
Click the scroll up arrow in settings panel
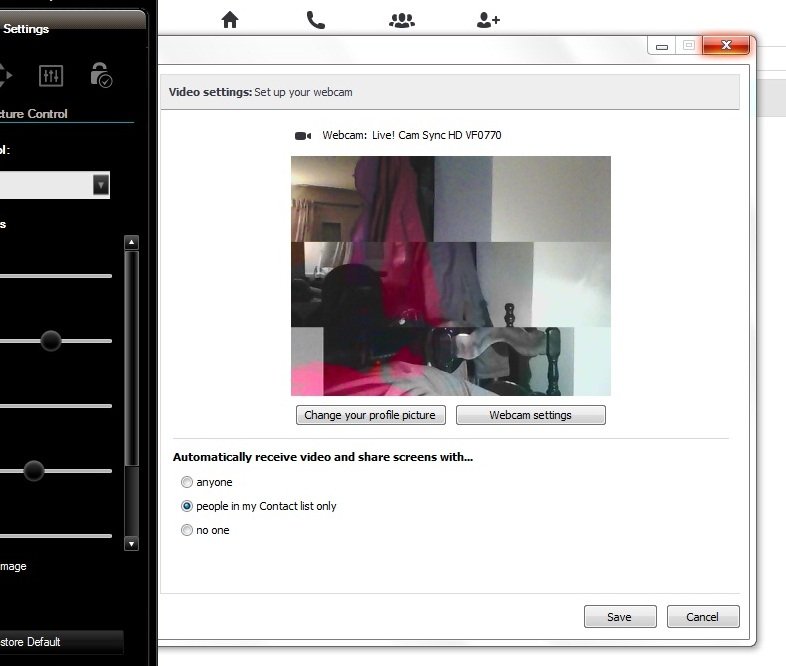(x=131, y=243)
